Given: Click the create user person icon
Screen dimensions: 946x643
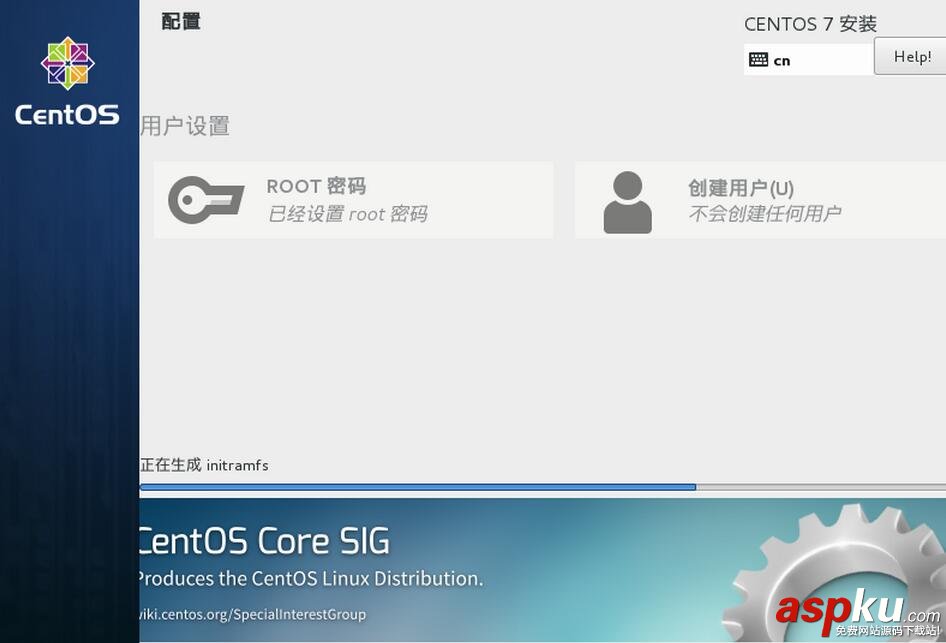Looking at the screenshot, I should (627, 202).
